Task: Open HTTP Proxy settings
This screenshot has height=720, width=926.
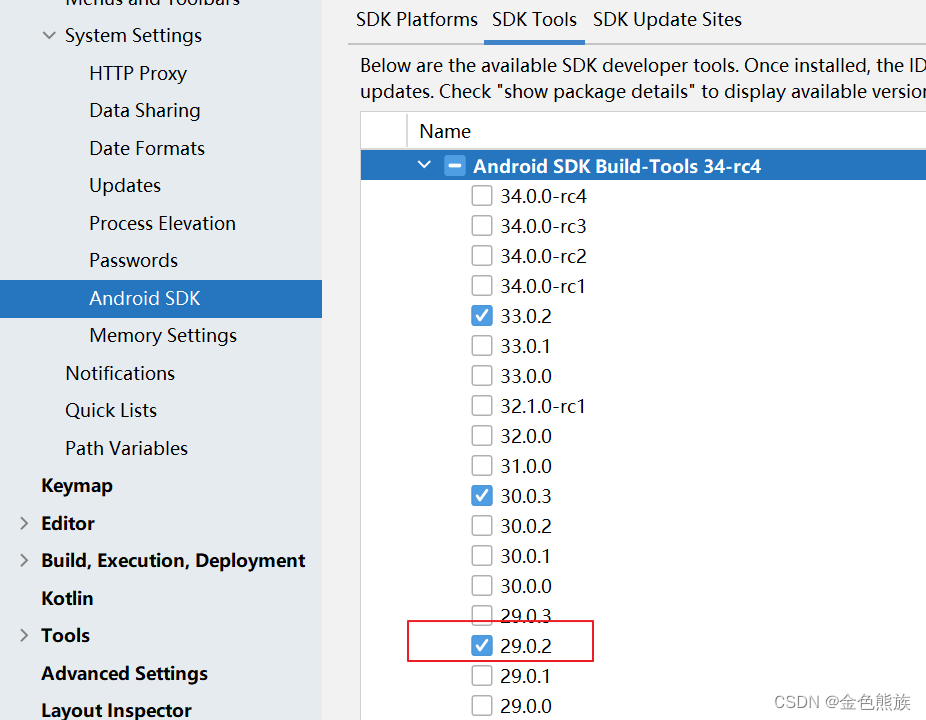Action: [x=138, y=73]
